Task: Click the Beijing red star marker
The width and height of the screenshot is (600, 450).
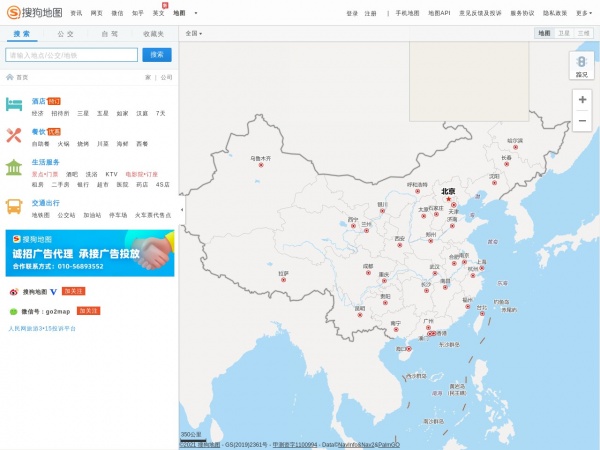Action: (x=448, y=199)
